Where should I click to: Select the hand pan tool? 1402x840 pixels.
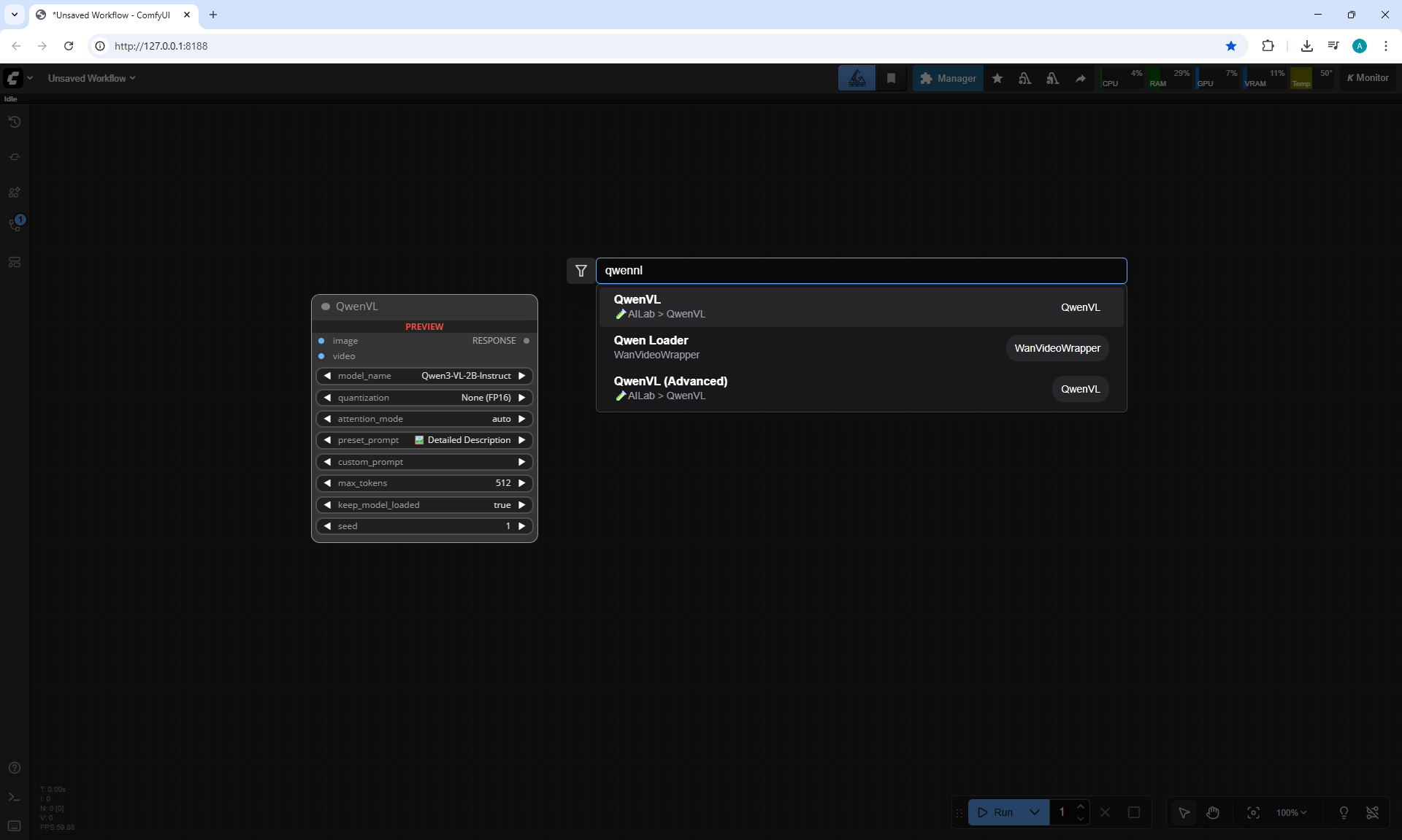(x=1213, y=812)
